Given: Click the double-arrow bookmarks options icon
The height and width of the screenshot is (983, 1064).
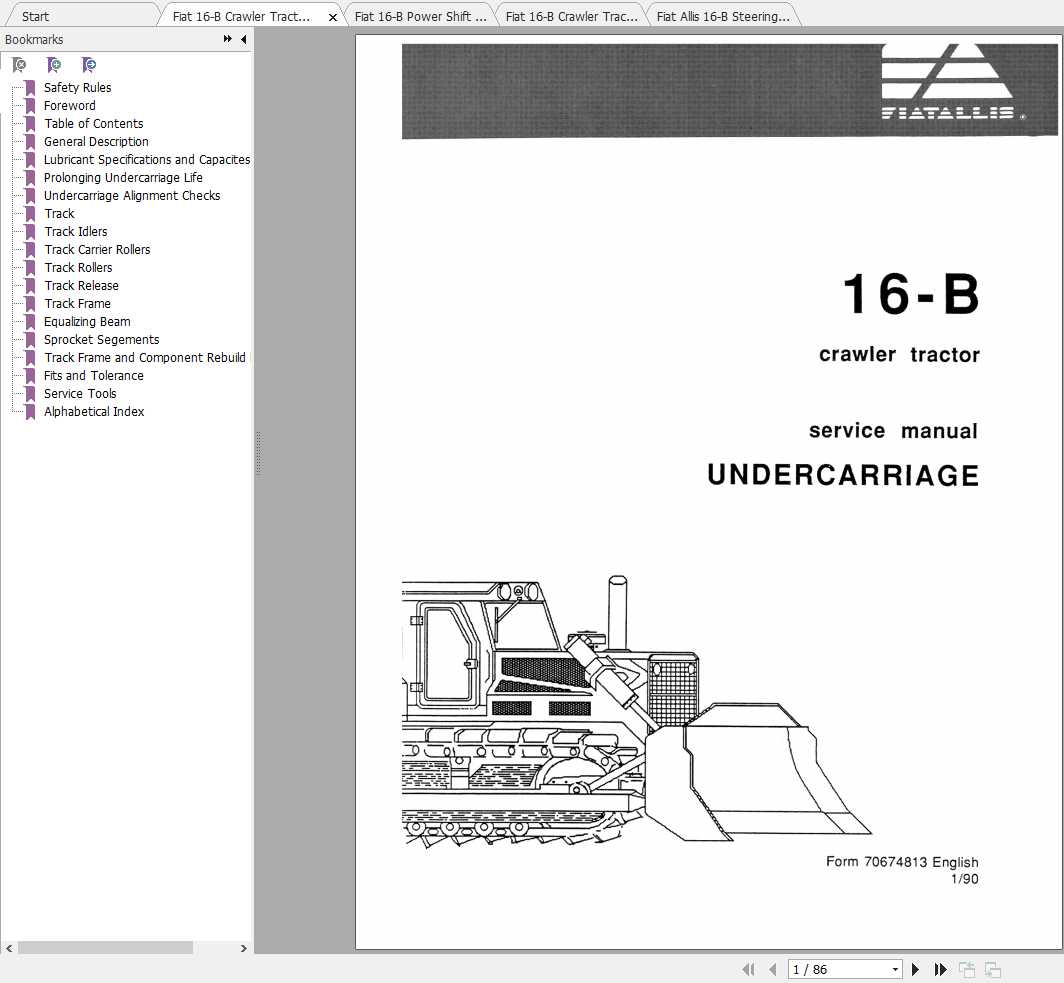Looking at the screenshot, I should pos(227,39).
